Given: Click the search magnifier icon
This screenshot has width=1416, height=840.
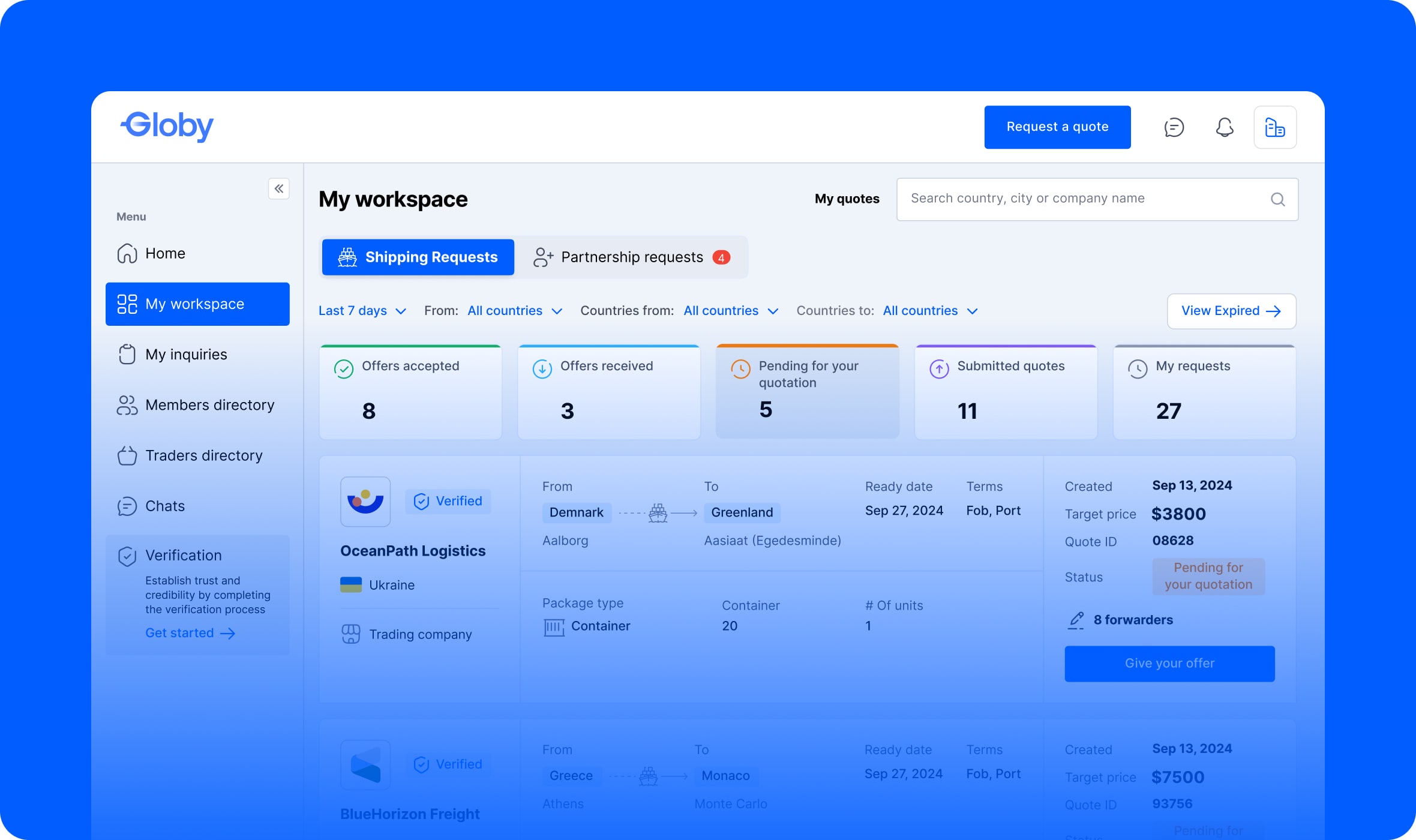Looking at the screenshot, I should (1277, 199).
